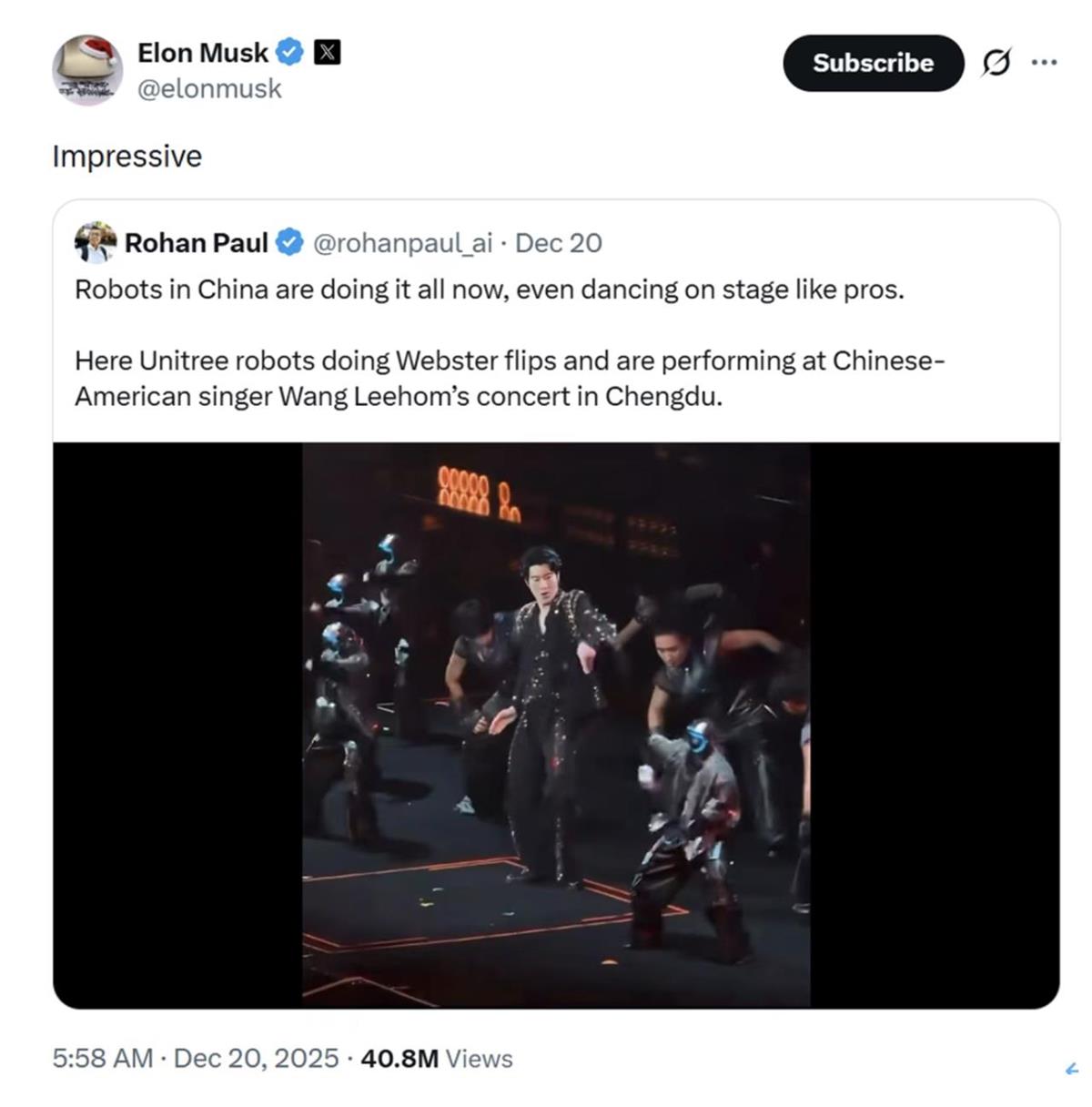Click the @rohanpaul_ai handle

pos(403,242)
